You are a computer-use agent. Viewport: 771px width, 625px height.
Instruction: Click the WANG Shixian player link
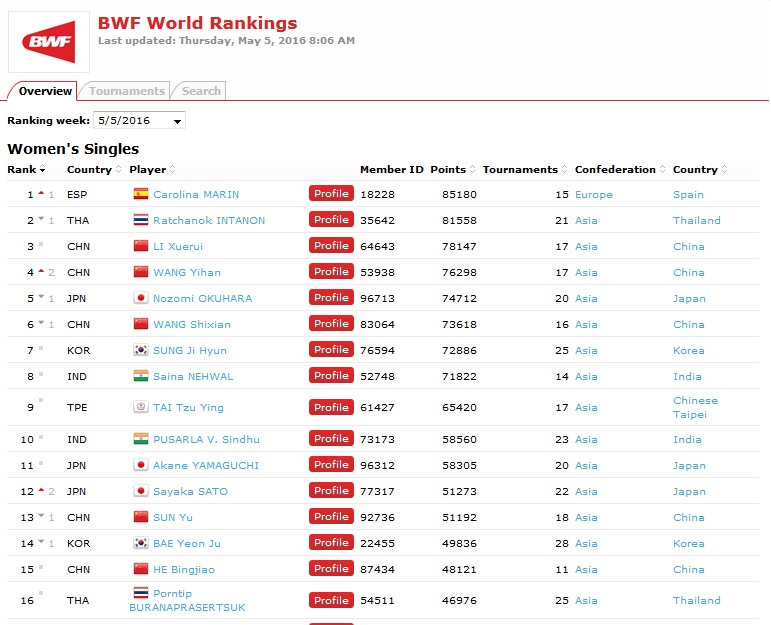point(192,325)
